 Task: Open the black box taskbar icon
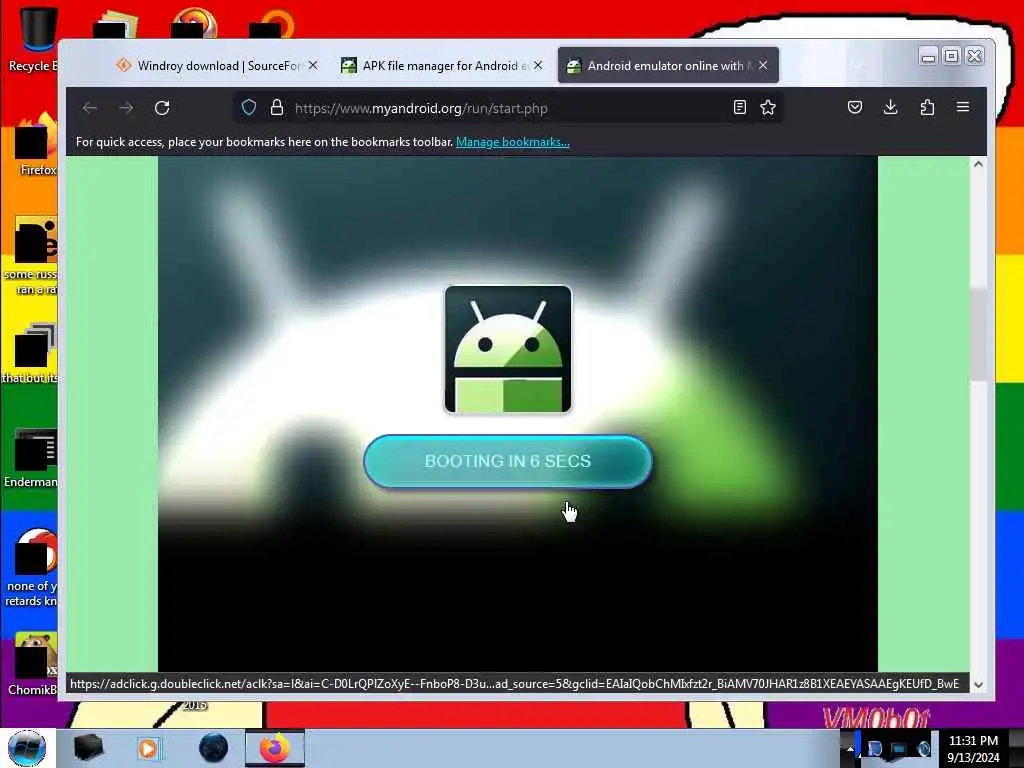(88, 748)
